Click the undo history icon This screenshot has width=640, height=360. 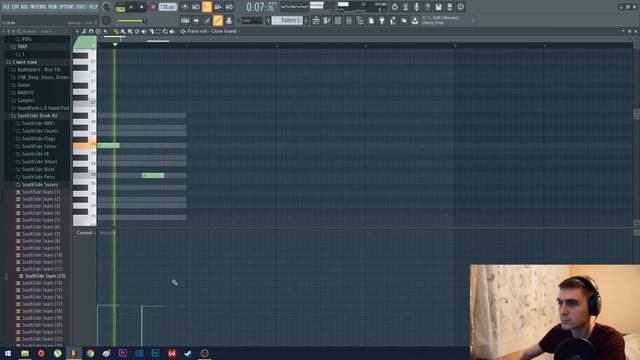[x=394, y=7]
